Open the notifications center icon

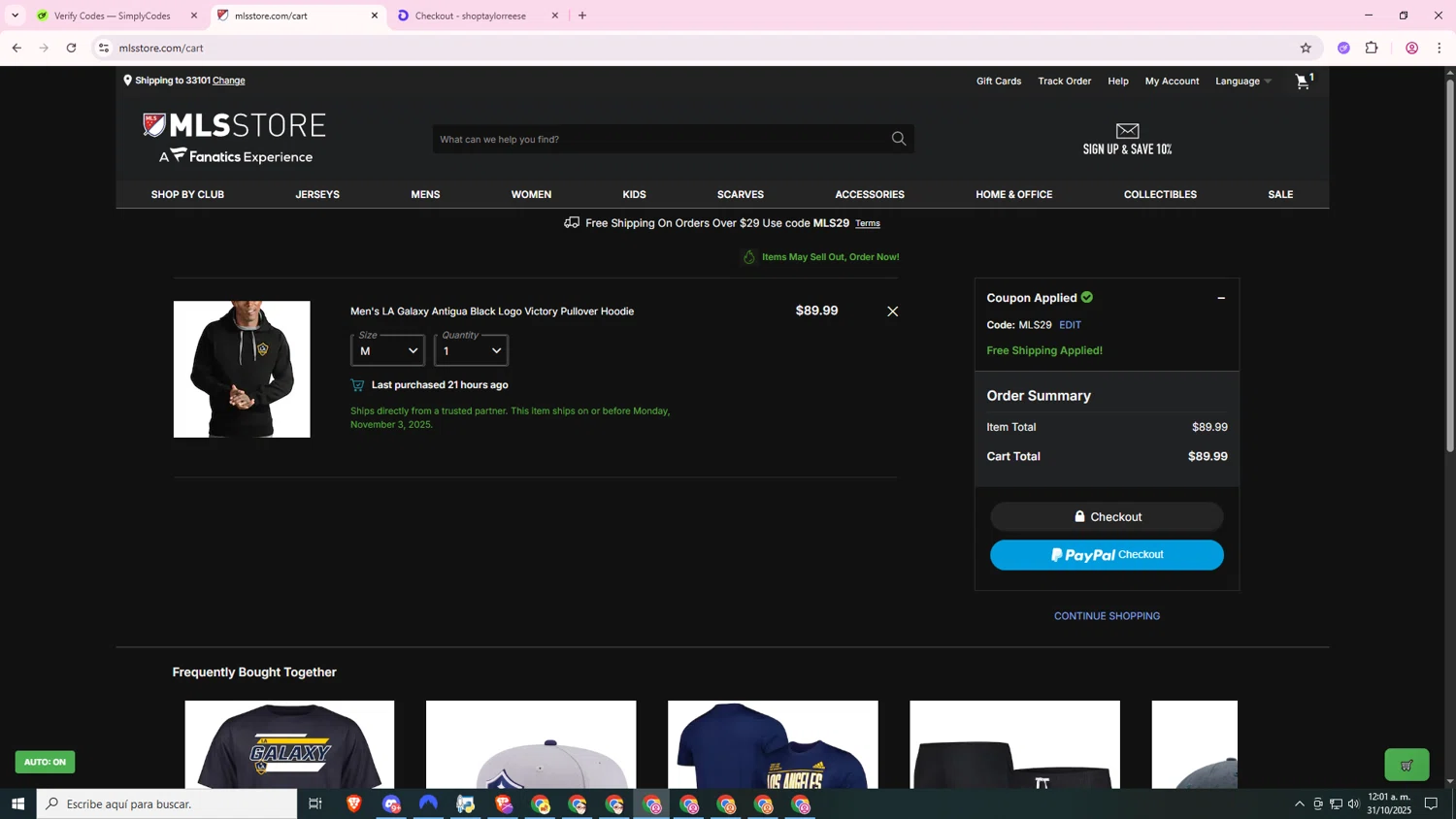pos(1431,803)
